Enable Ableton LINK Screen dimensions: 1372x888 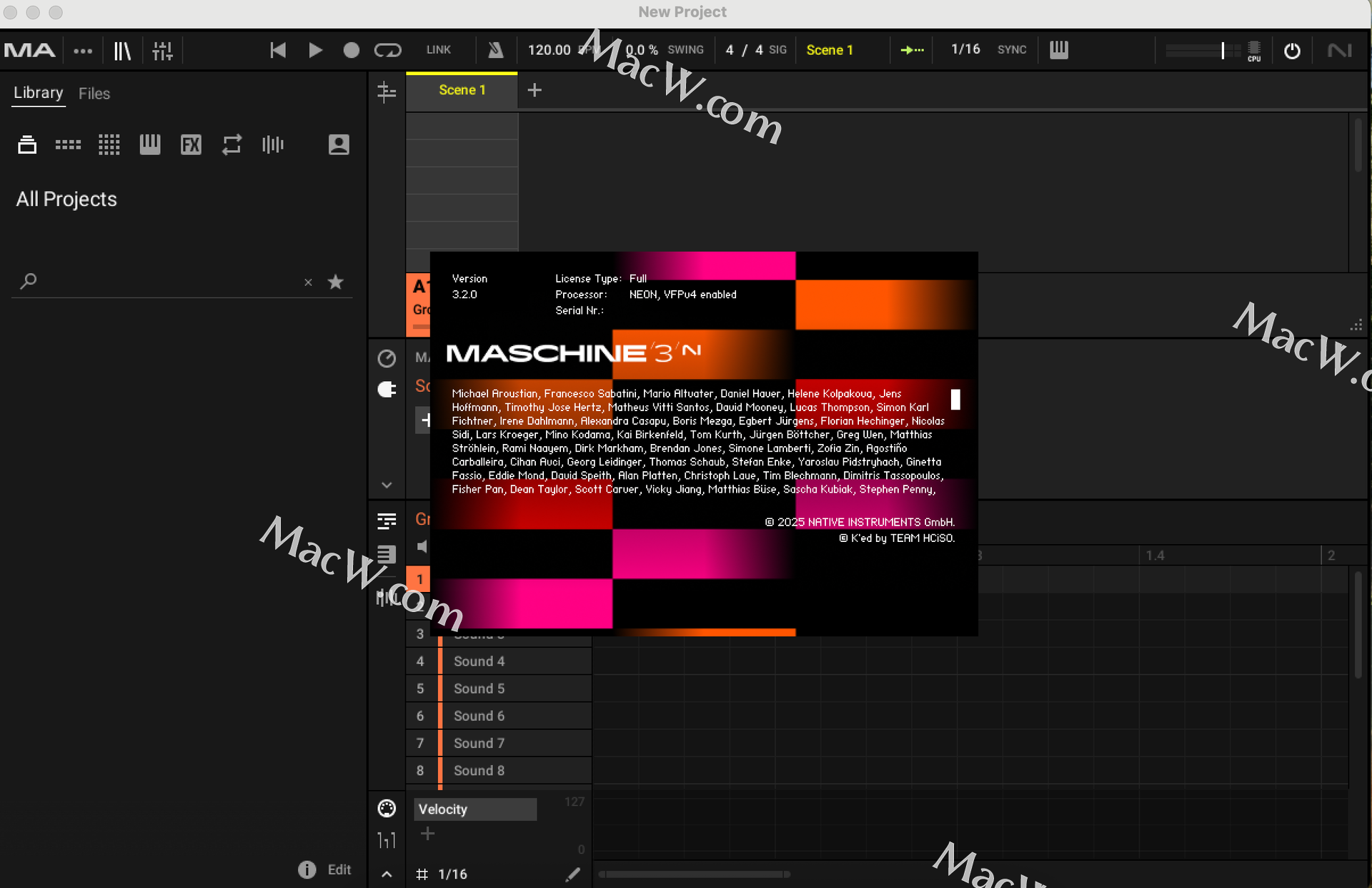coord(438,50)
